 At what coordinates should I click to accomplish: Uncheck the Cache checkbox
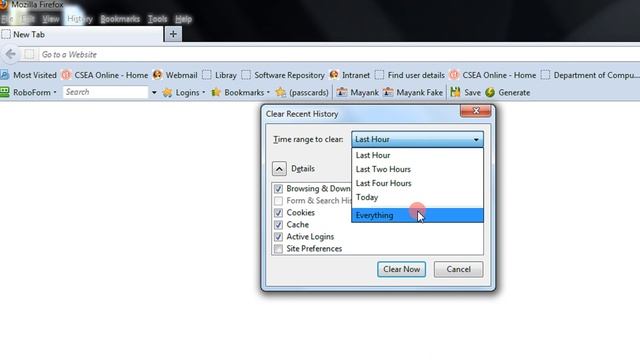point(278,225)
